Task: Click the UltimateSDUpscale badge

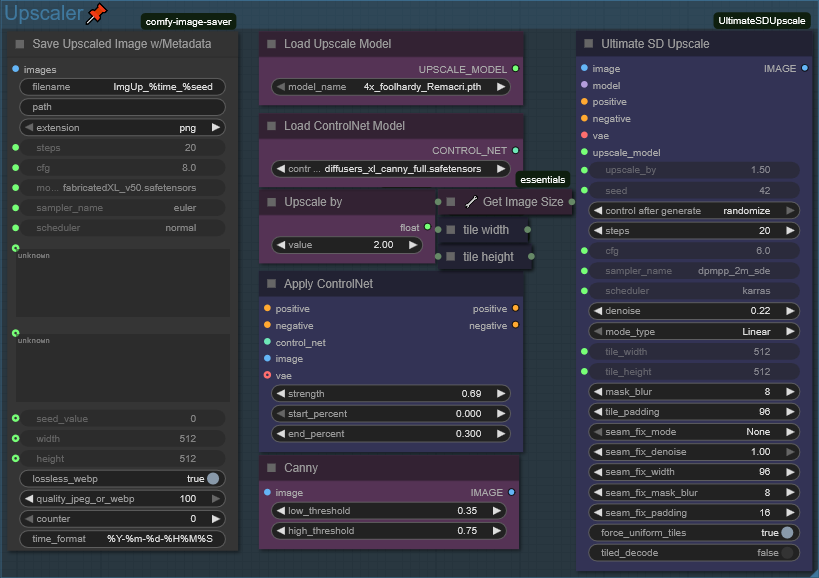Action: point(762,21)
